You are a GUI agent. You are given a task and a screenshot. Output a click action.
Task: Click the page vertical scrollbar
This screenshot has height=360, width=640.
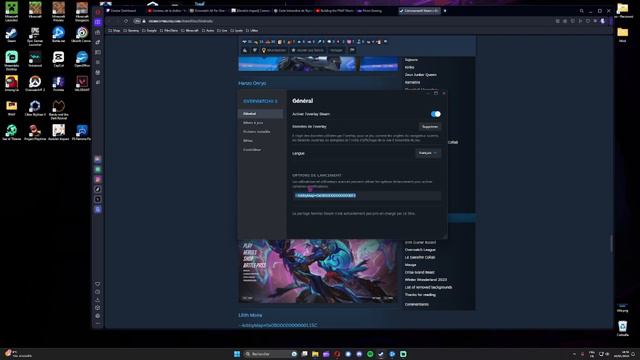611,244
